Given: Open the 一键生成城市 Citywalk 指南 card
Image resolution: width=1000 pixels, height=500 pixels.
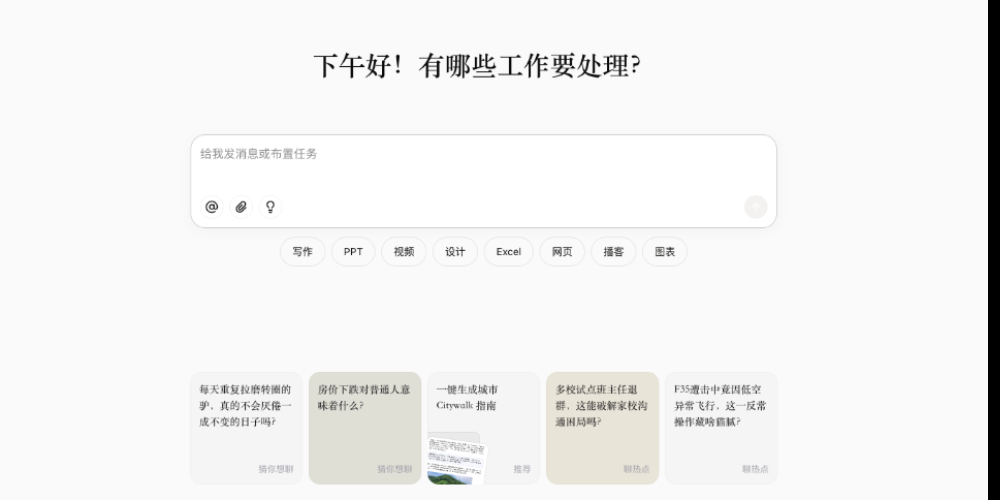Looking at the screenshot, I should (483, 398).
